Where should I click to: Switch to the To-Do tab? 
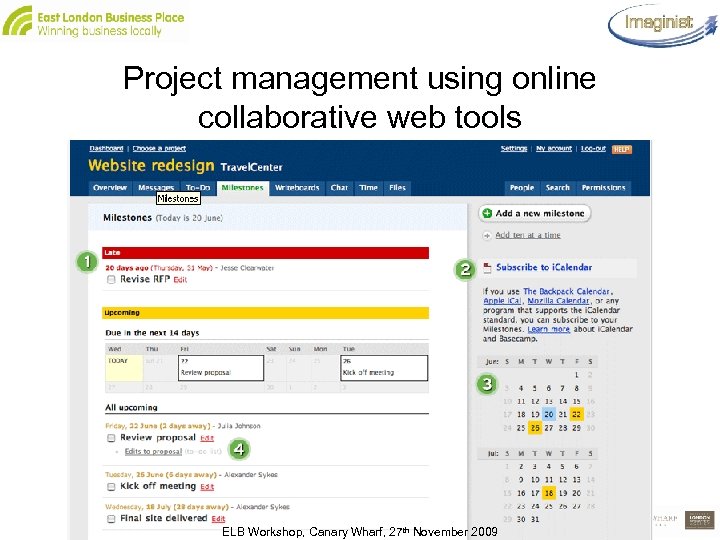(198, 187)
